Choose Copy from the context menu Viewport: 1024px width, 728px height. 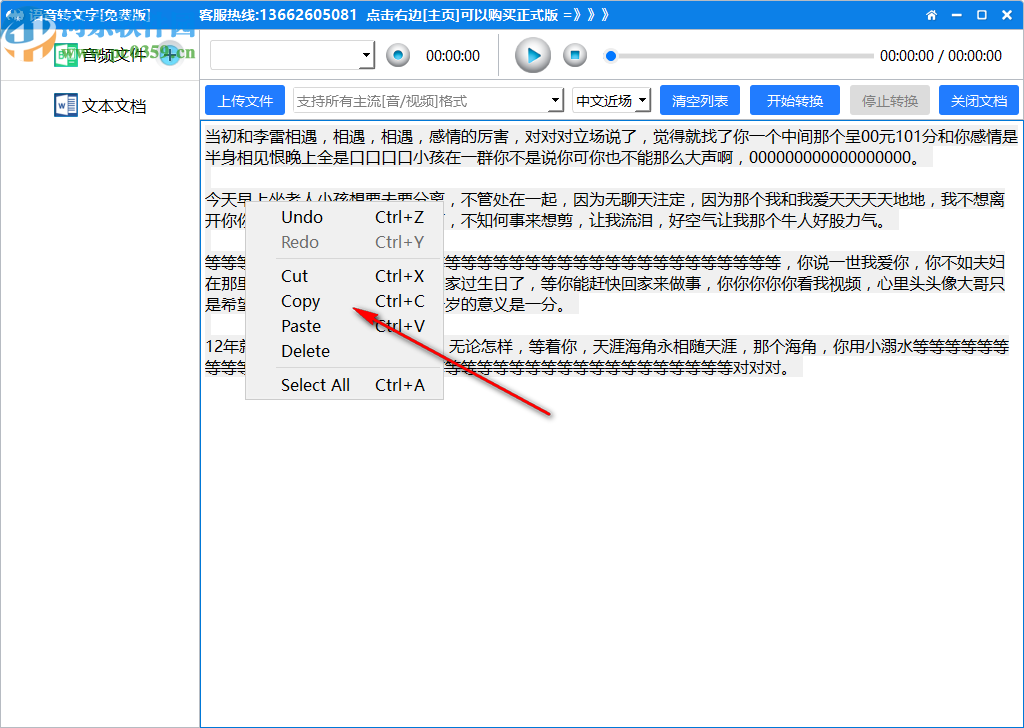coord(344,301)
